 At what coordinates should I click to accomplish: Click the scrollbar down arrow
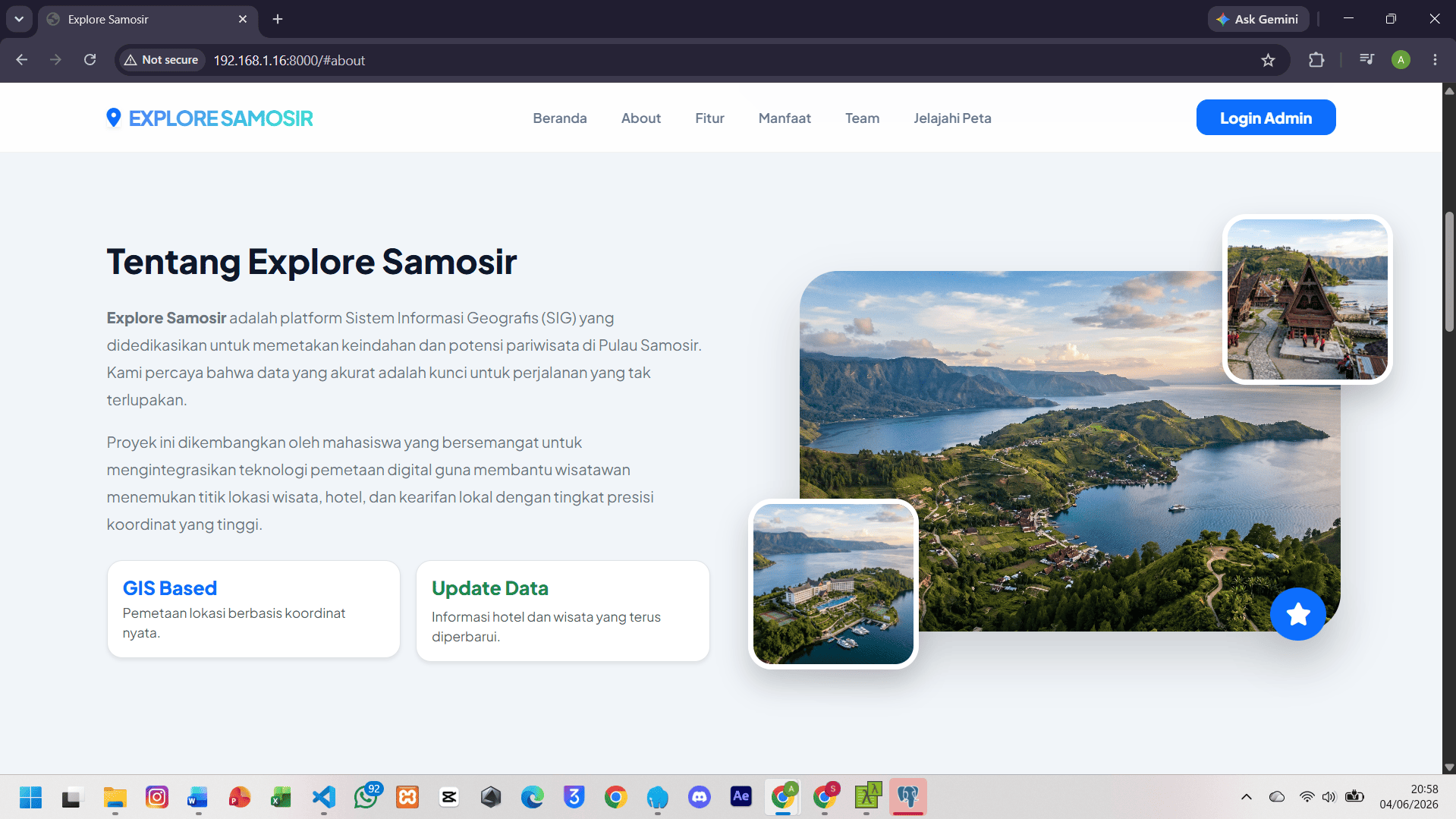point(1449,767)
